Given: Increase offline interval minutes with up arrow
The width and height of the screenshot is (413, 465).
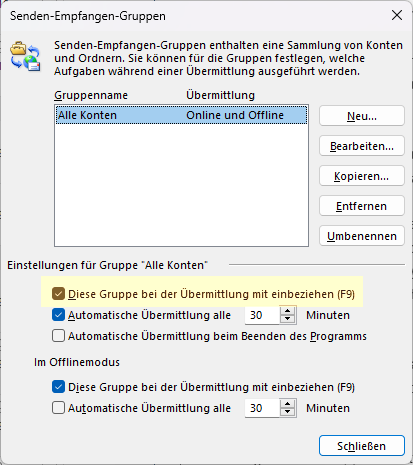Looking at the screenshot, I should (x=287, y=404).
